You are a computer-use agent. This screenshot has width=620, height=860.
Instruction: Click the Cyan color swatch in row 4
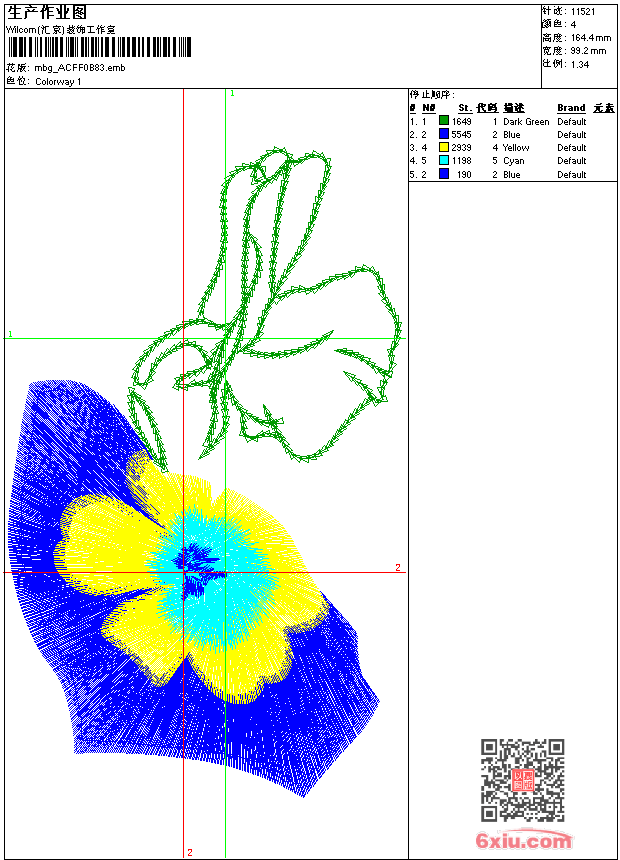pos(444,160)
